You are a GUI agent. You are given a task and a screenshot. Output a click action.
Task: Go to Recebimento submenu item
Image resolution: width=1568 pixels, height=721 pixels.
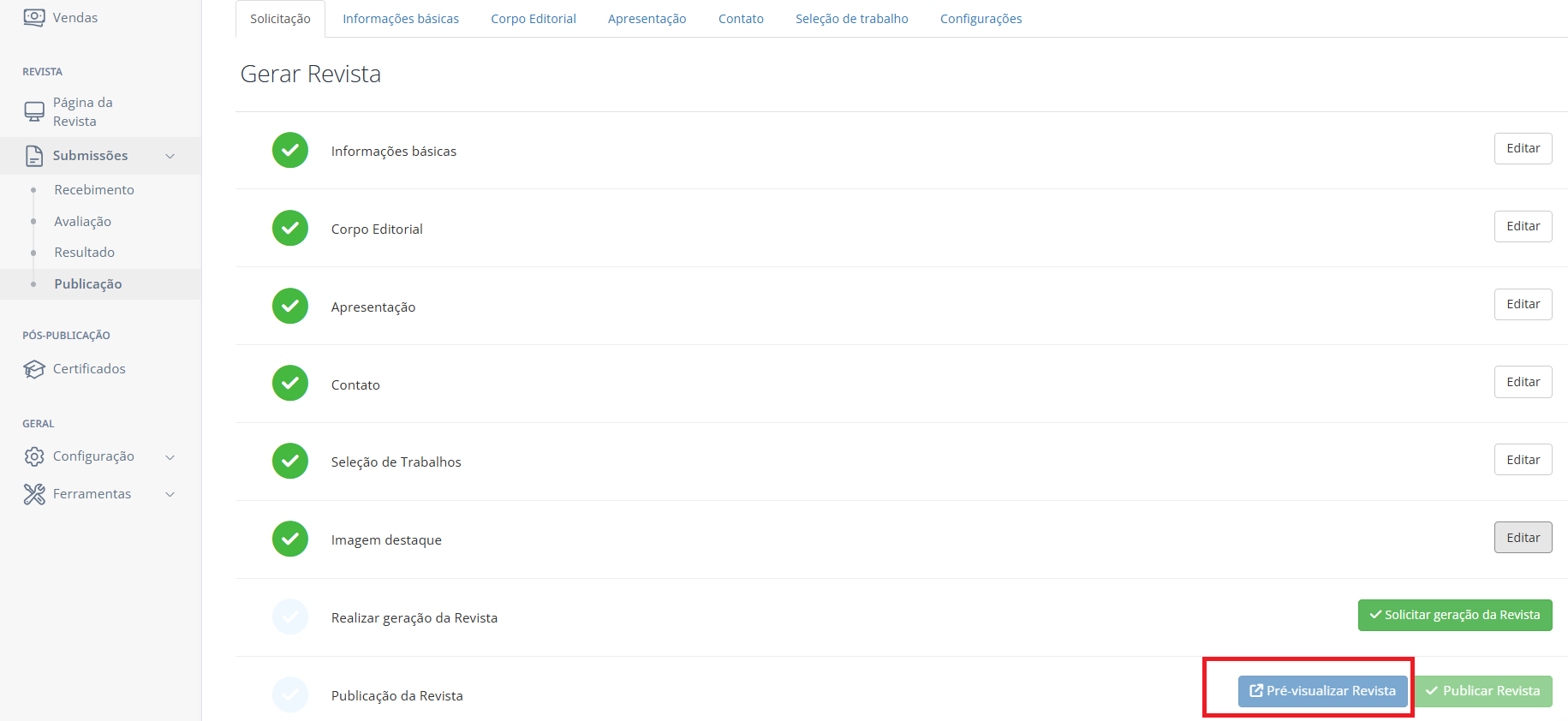pyautogui.click(x=94, y=190)
